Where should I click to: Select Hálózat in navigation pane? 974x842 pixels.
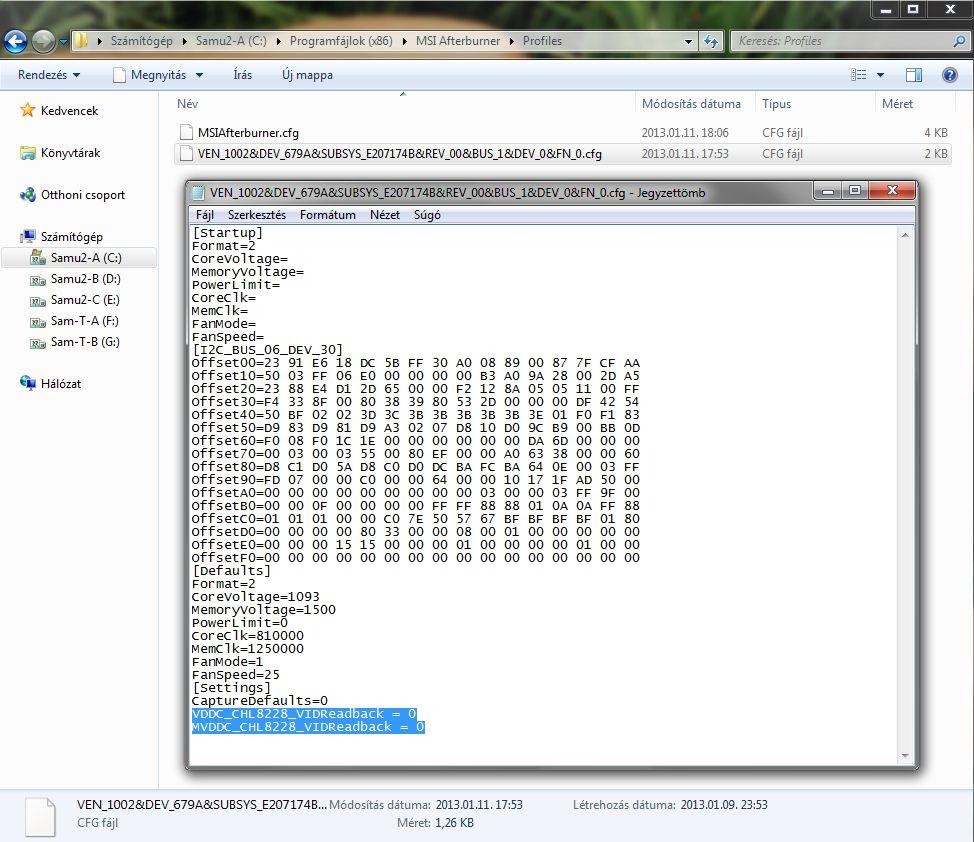pyautogui.click(x=61, y=384)
